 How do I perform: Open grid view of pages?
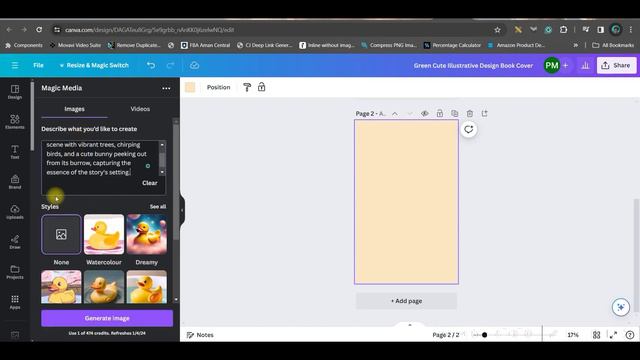point(596,335)
